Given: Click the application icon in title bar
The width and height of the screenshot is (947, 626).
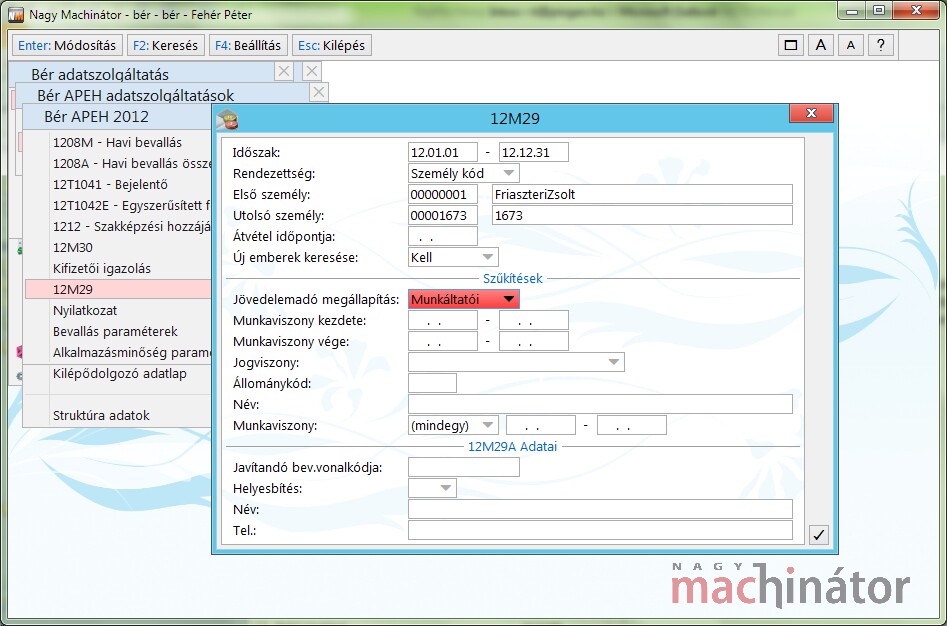Looking at the screenshot, I should (x=16, y=14).
